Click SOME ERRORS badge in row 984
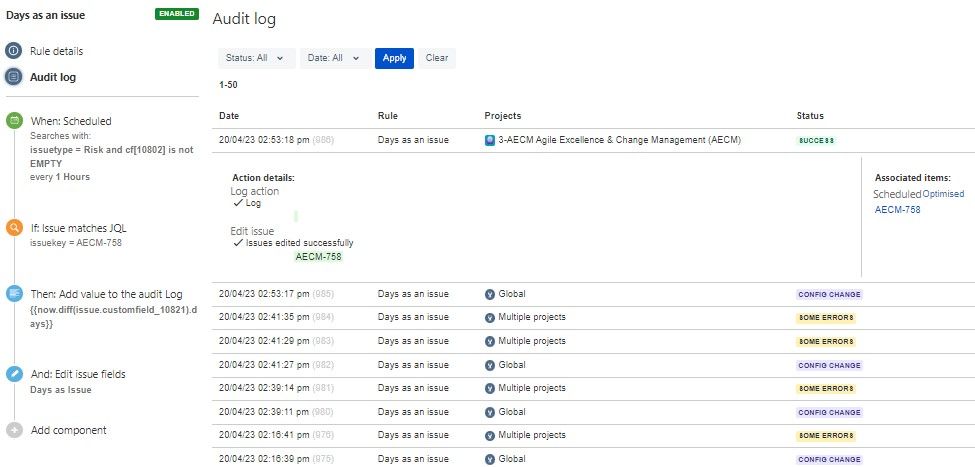Viewport: 975px width, 467px height. point(826,318)
